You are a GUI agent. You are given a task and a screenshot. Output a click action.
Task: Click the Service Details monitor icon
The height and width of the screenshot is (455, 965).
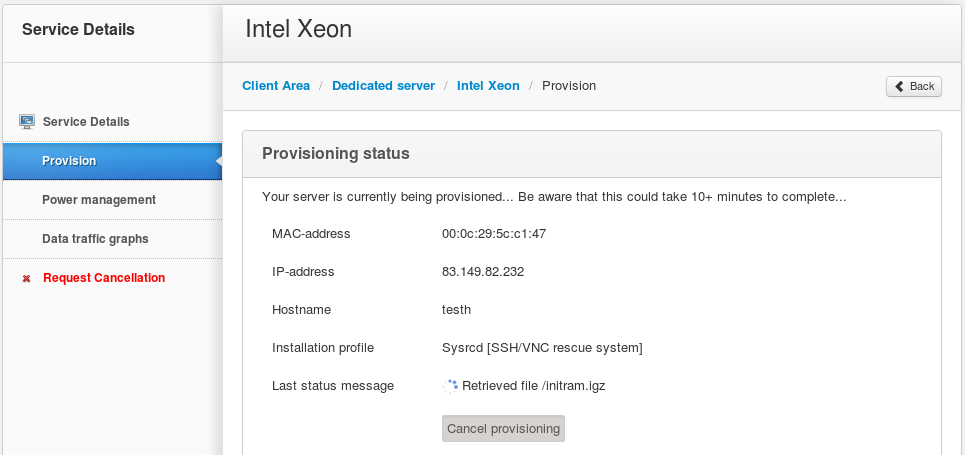pyautogui.click(x=26, y=121)
